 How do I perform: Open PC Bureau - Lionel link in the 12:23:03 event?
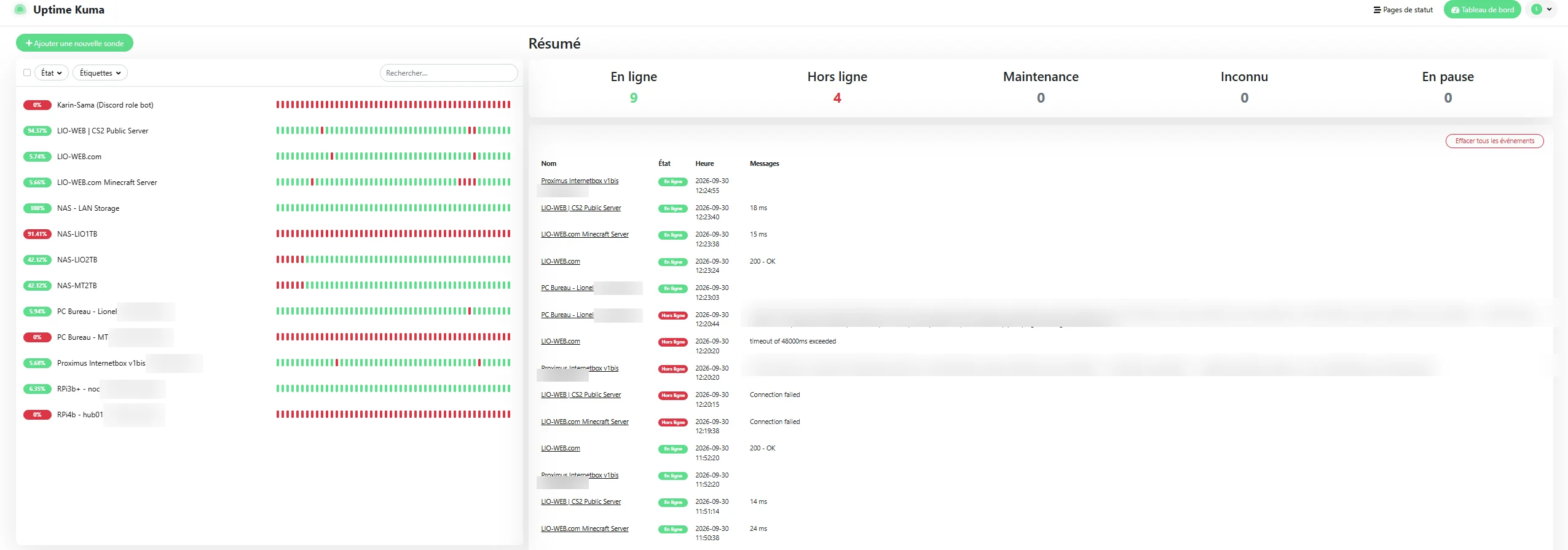[x=567, y=288]
